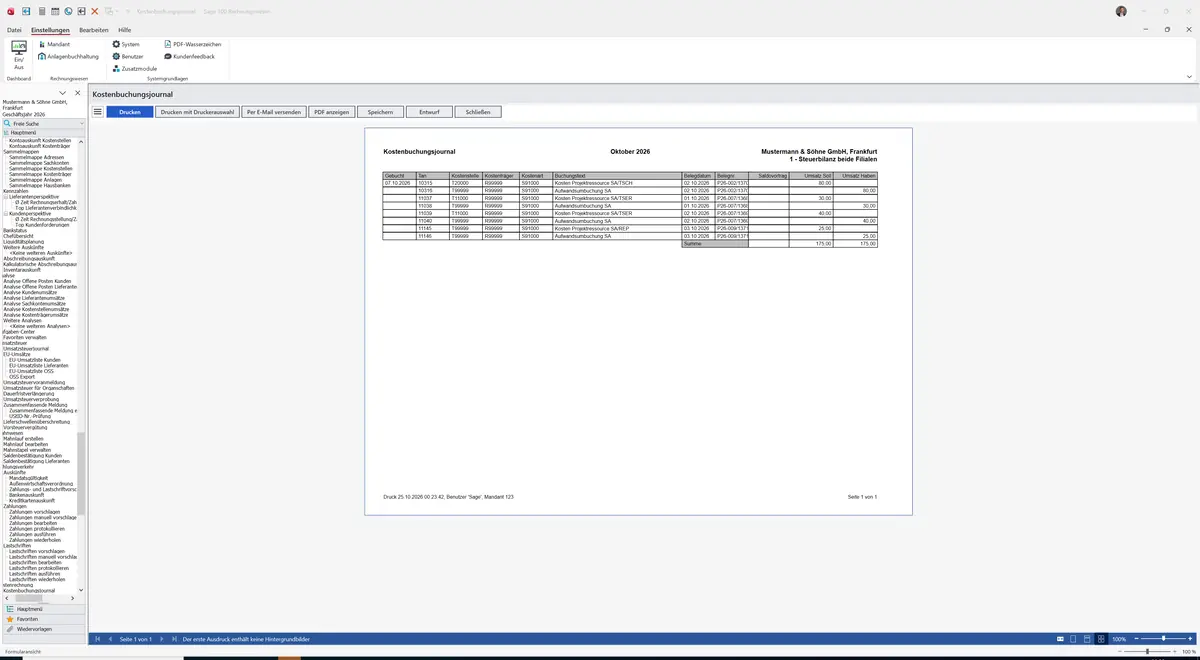Adjust the bottom window zoom slider
Screen dimensions: 1200x660
tap(1146, 651)
